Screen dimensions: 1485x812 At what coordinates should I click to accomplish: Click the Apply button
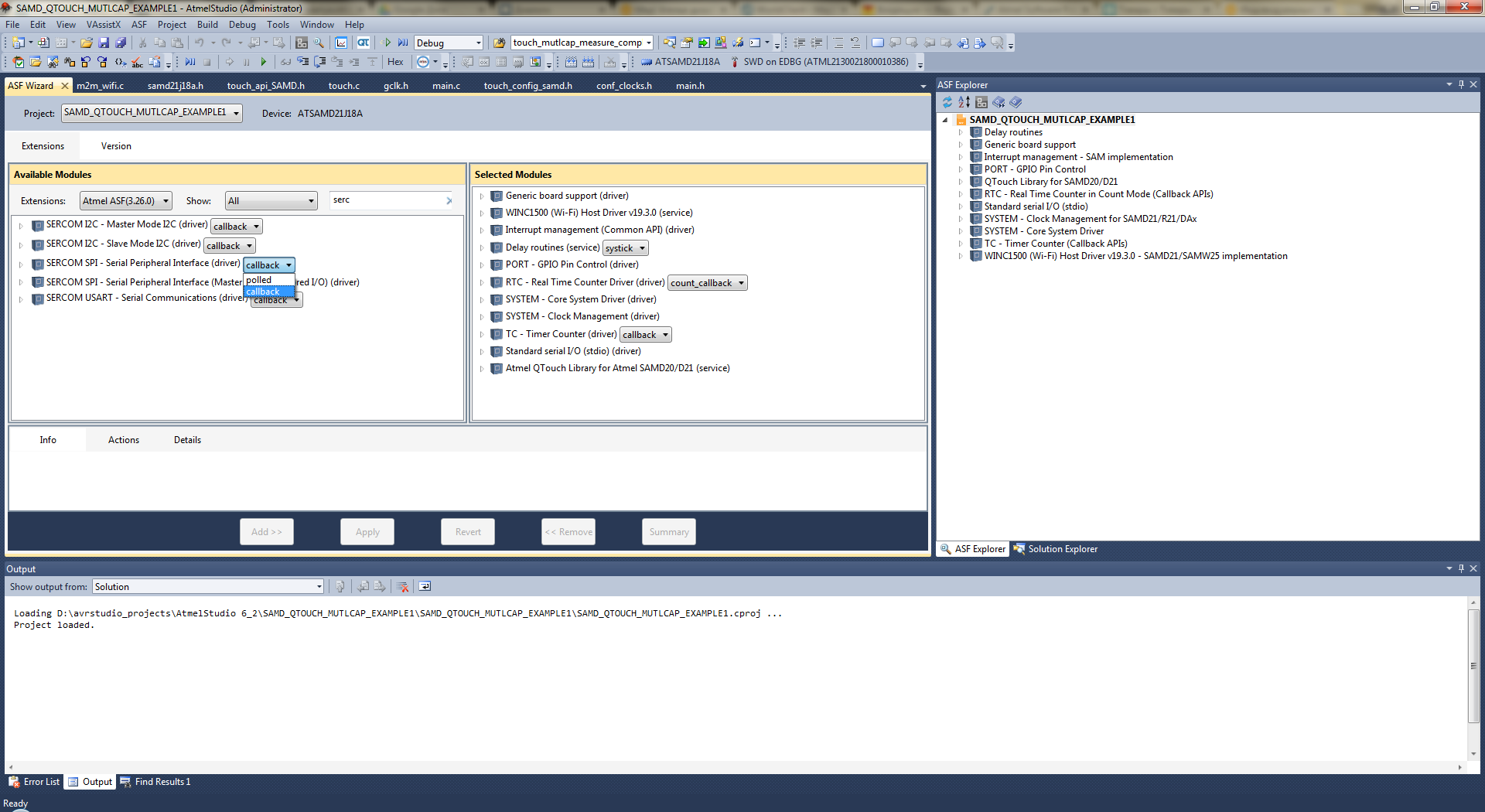point(367,532)
